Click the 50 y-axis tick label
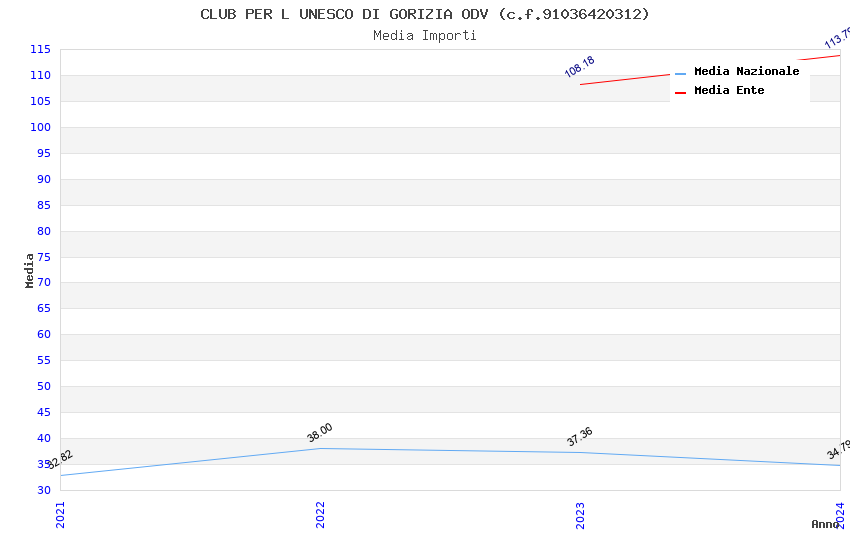This screenshot has height=550, width=850. [43, 386]
